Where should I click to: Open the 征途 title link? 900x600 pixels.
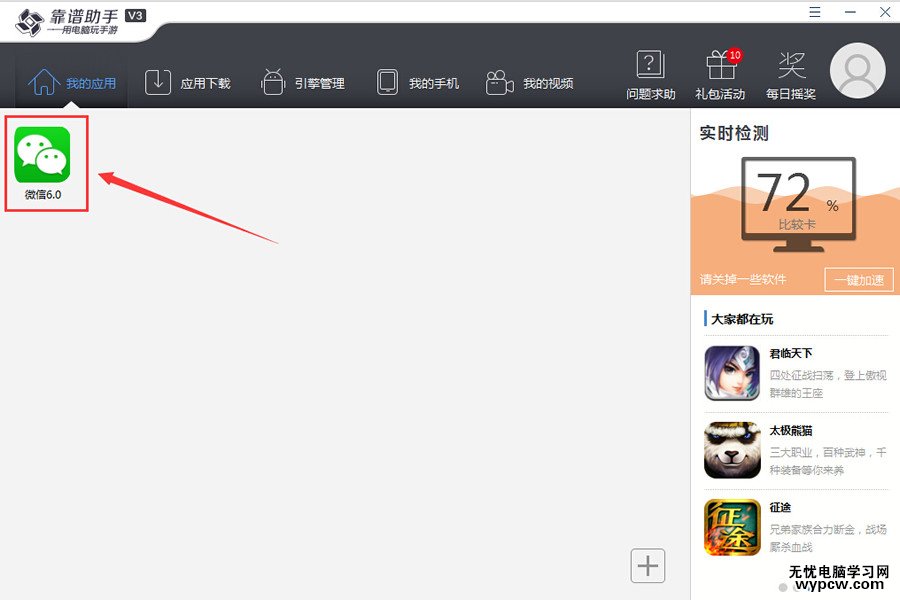click(780, 508)
